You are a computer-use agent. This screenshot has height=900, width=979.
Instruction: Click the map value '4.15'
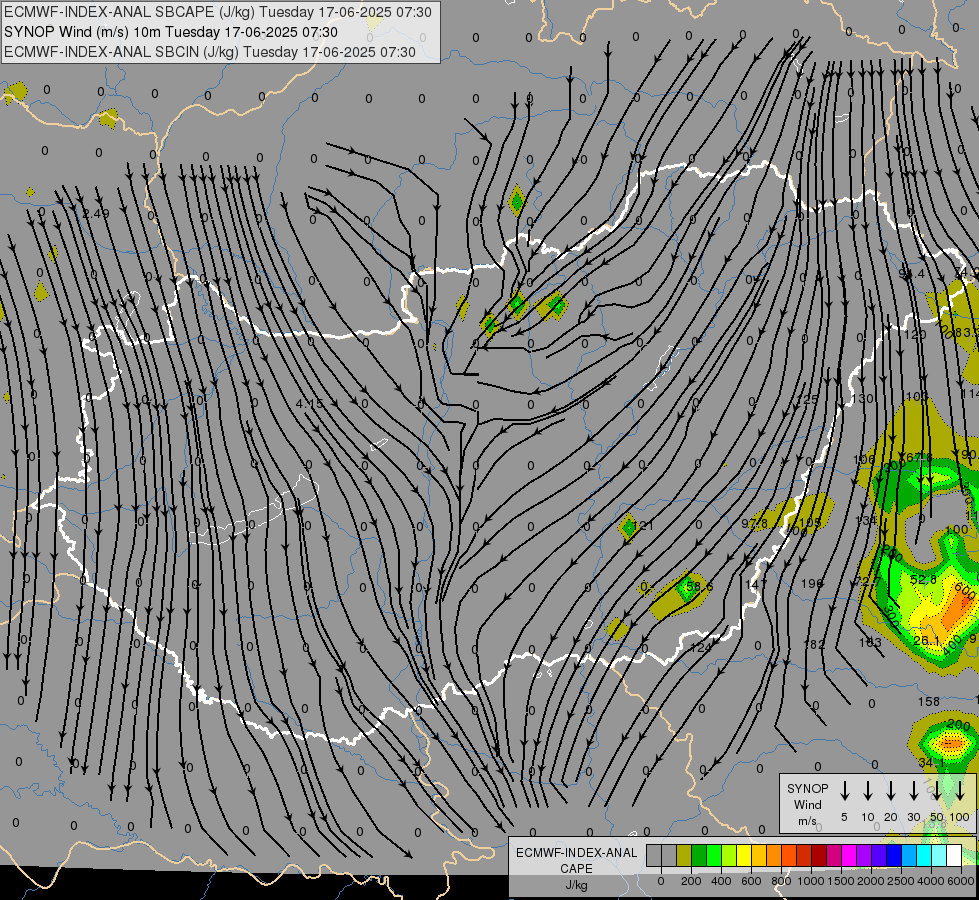click(x=310, y=403)
